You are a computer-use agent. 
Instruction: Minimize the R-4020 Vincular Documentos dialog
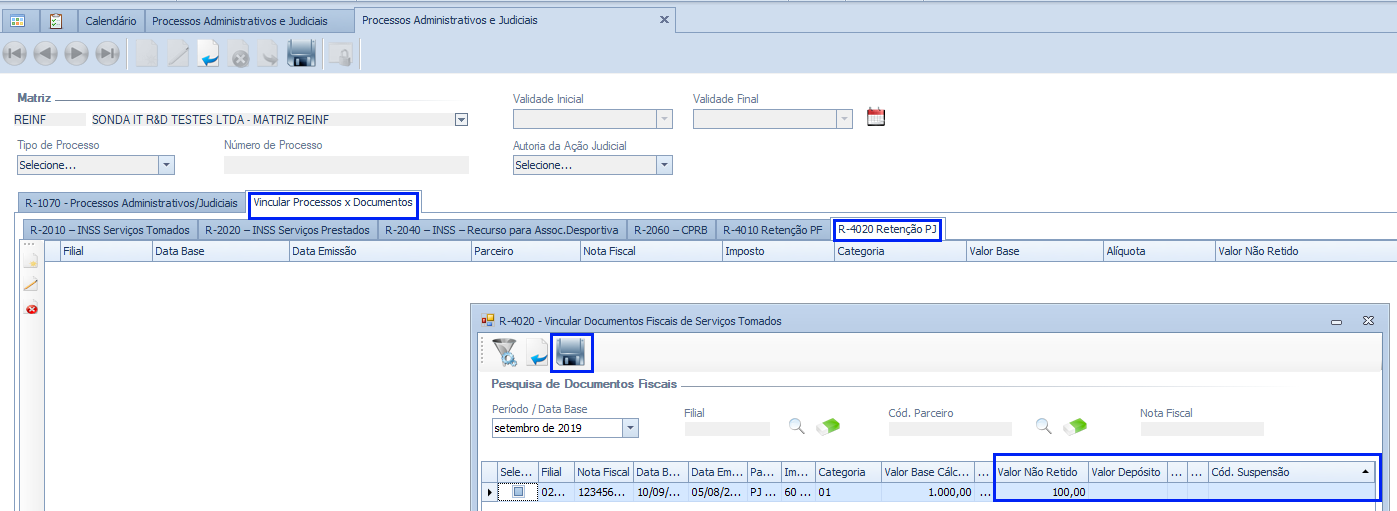[1336, 322]
